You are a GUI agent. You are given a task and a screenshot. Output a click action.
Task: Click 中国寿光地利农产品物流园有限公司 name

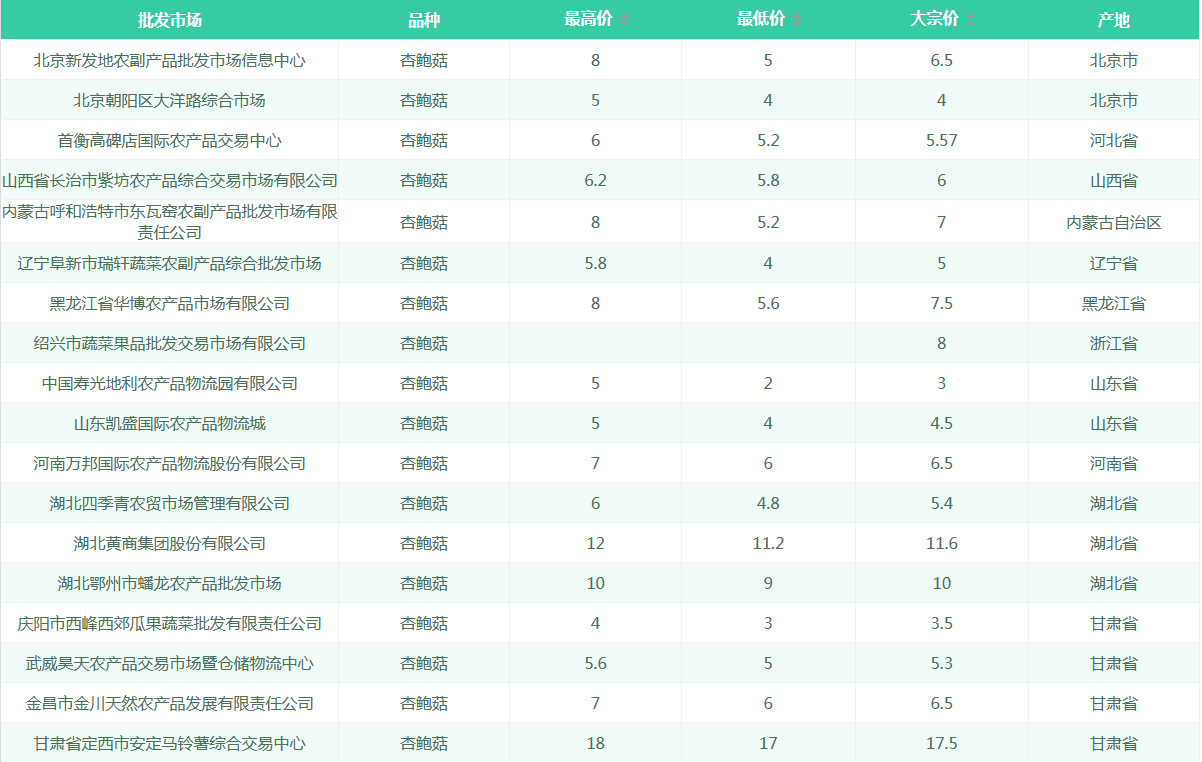(x=169, y=383)
